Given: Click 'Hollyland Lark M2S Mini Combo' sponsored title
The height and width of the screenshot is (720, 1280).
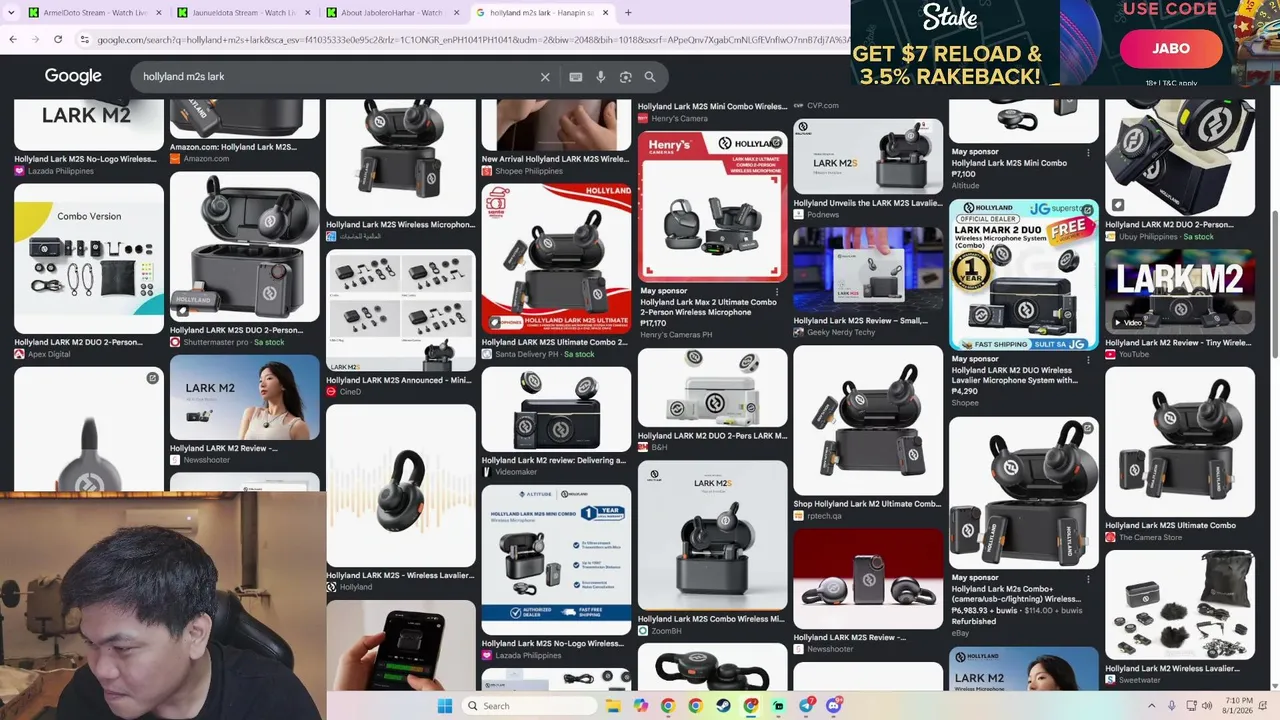Looking at the screenshot, I should tap(1009, 163).
